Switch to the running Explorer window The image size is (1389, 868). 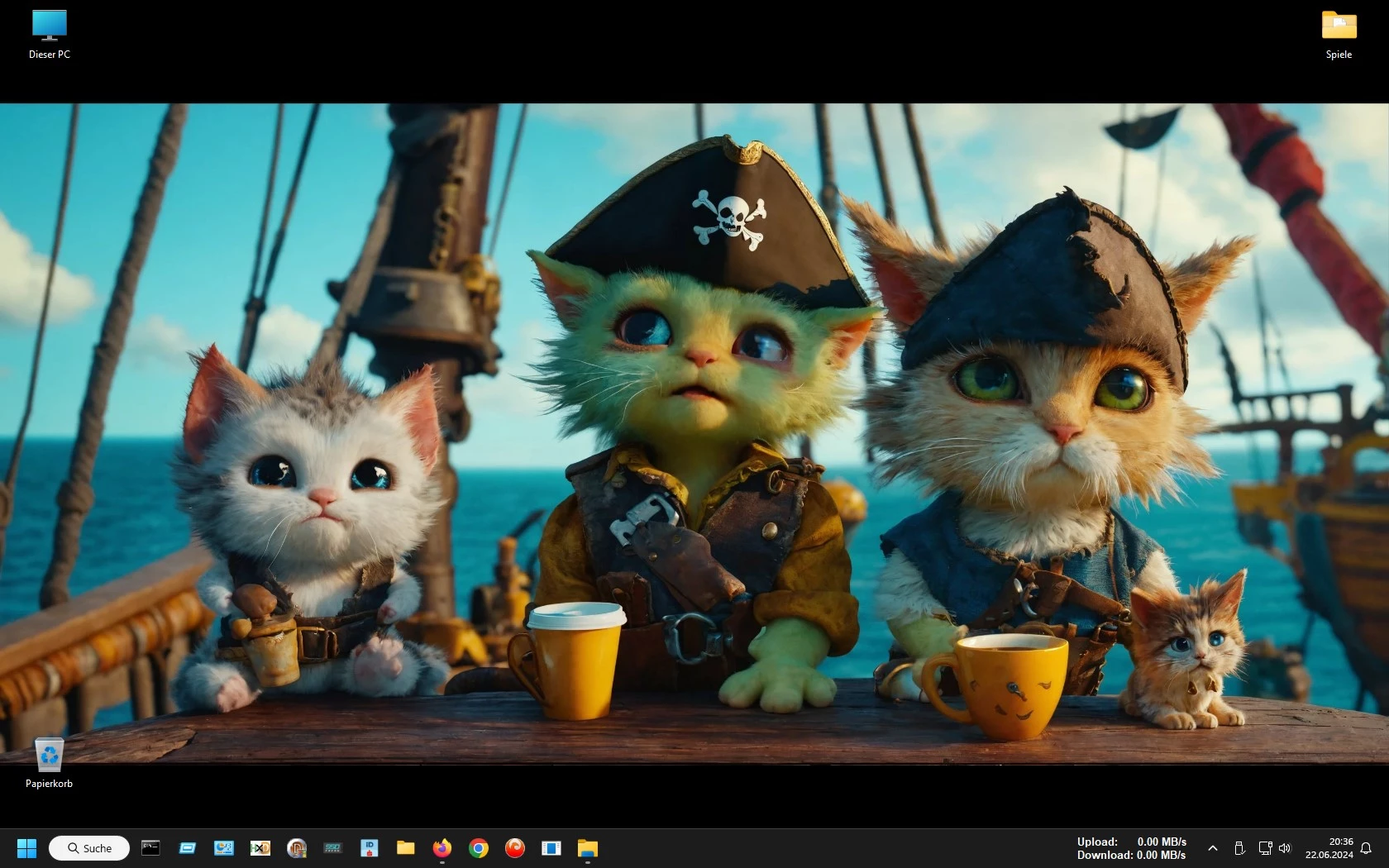(x=588, y=847)
